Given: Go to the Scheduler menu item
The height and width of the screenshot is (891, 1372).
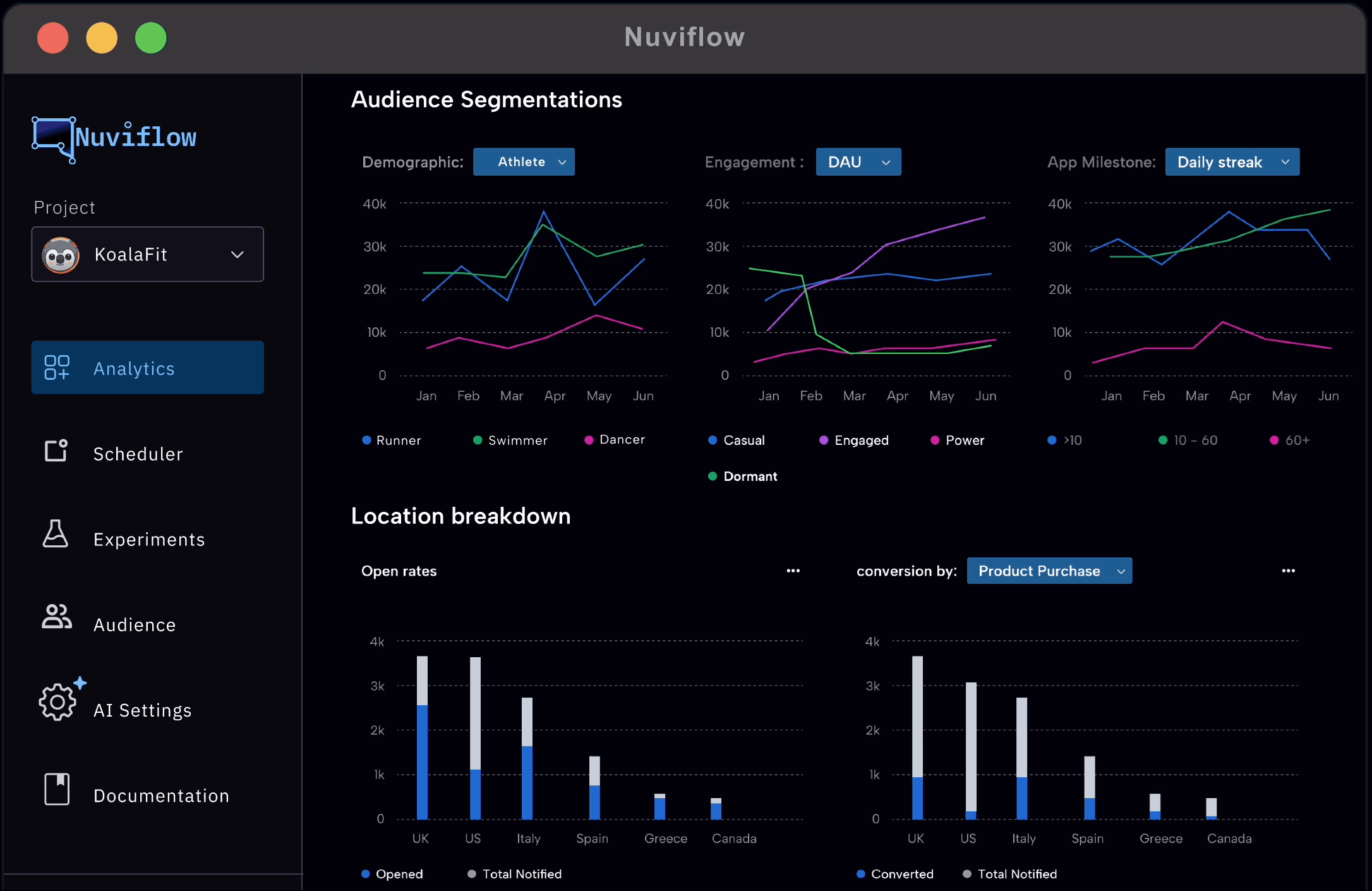Looking at the screenshot, I should [x=138, y=454].
